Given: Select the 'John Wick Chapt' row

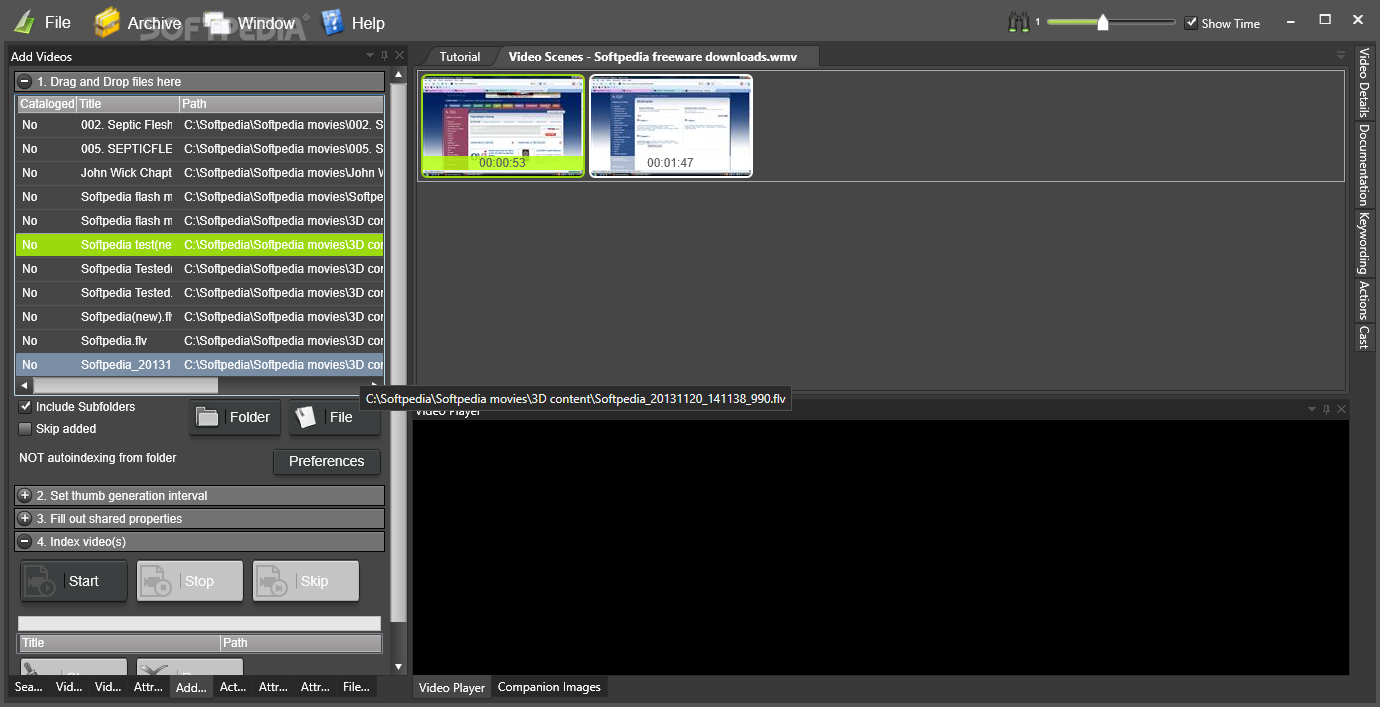Looking at the screenshot, I should pyautogui.click(x=200, y=173).
